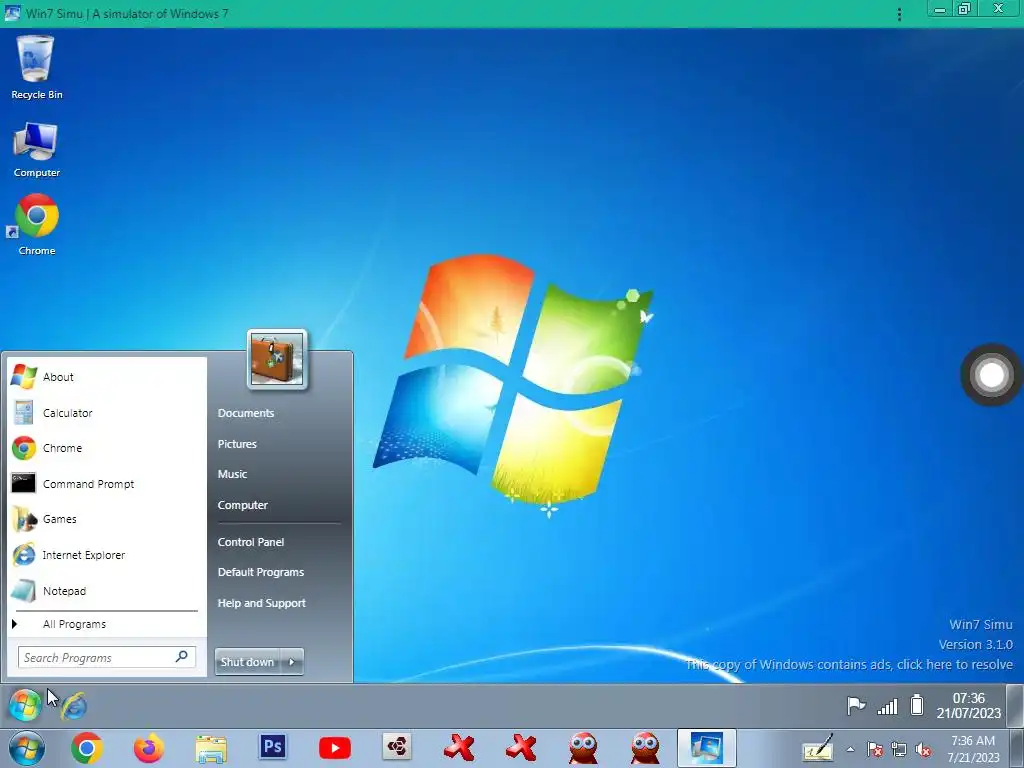Select the active Win7 Simu taskbar button

(x=707, y=748)
